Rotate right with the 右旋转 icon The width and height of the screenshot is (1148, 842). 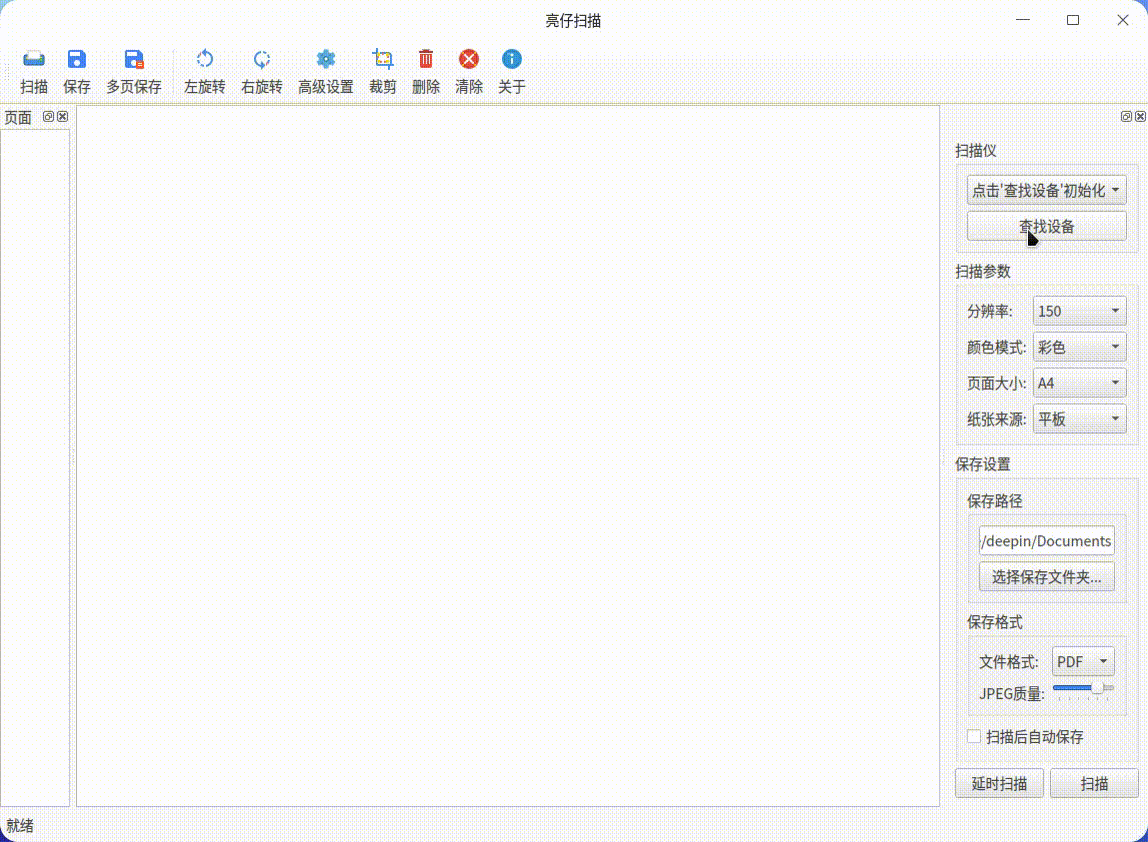[262, 59]
